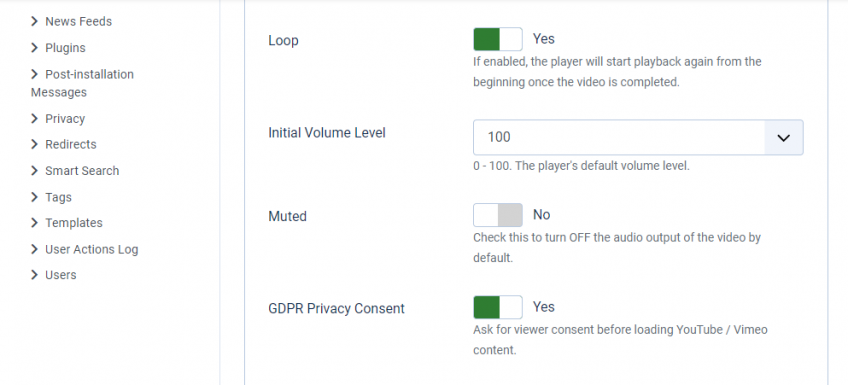Open Templates in sidebar

(x=74, y=223)
